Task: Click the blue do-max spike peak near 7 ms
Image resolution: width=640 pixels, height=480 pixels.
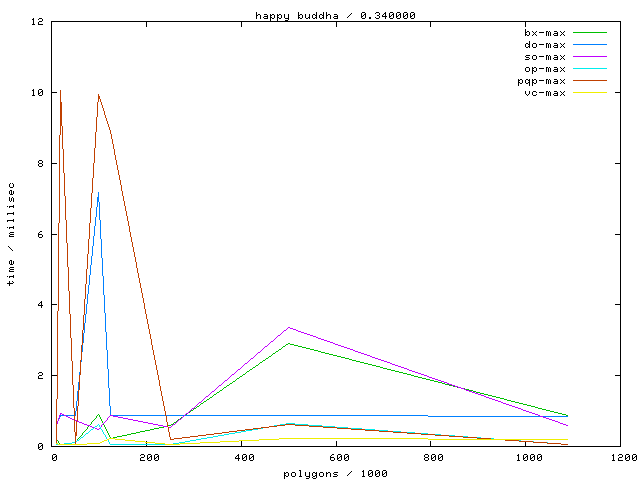Action: 97,192
